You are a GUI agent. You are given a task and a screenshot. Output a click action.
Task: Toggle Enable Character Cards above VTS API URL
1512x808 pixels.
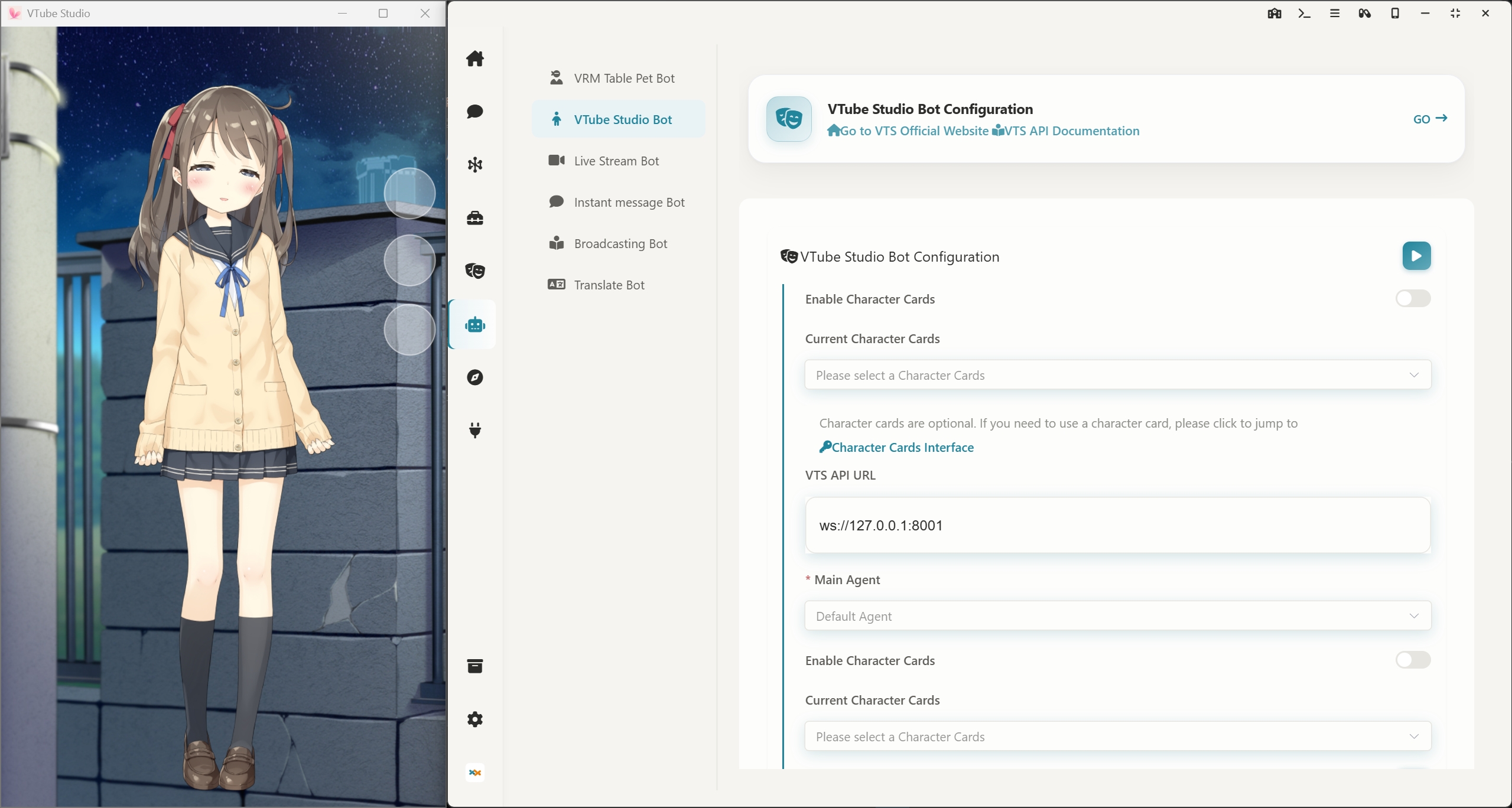pyautogui.click(x=1413, y=299)
